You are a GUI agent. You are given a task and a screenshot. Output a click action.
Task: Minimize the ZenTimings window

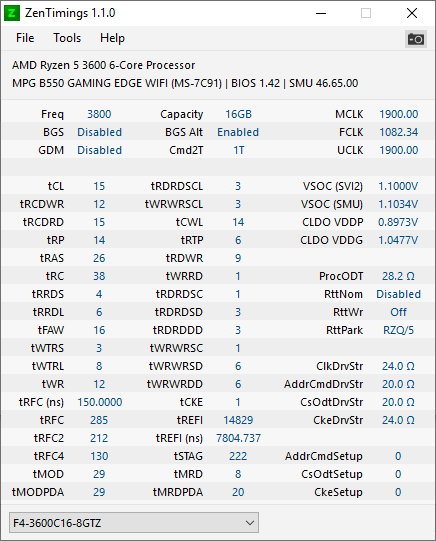coord(321,13)
